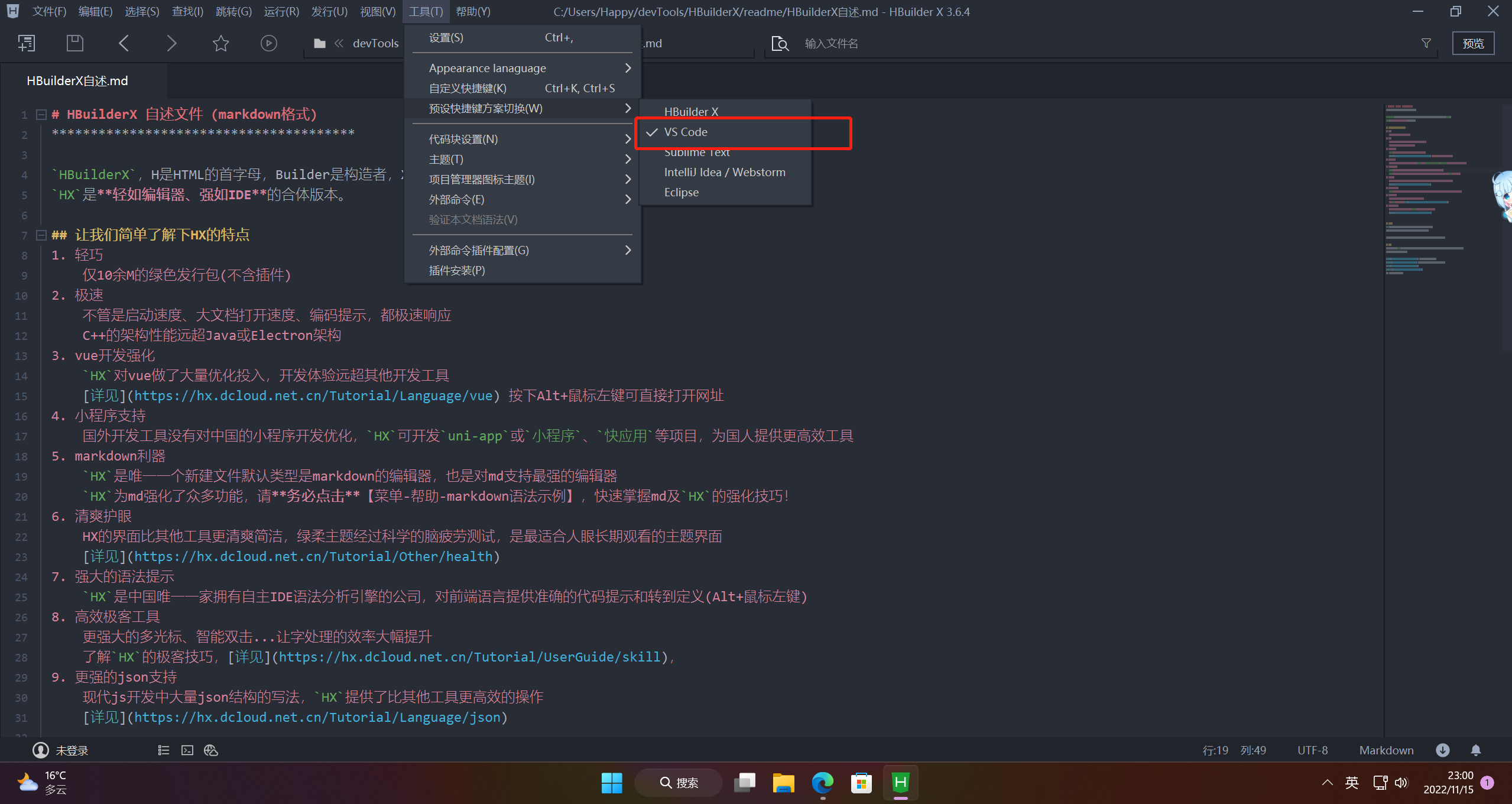This screenshot has width=1512, height=804.
Task: Click 插件安装(P) menu entry
Action: [456, 270]
